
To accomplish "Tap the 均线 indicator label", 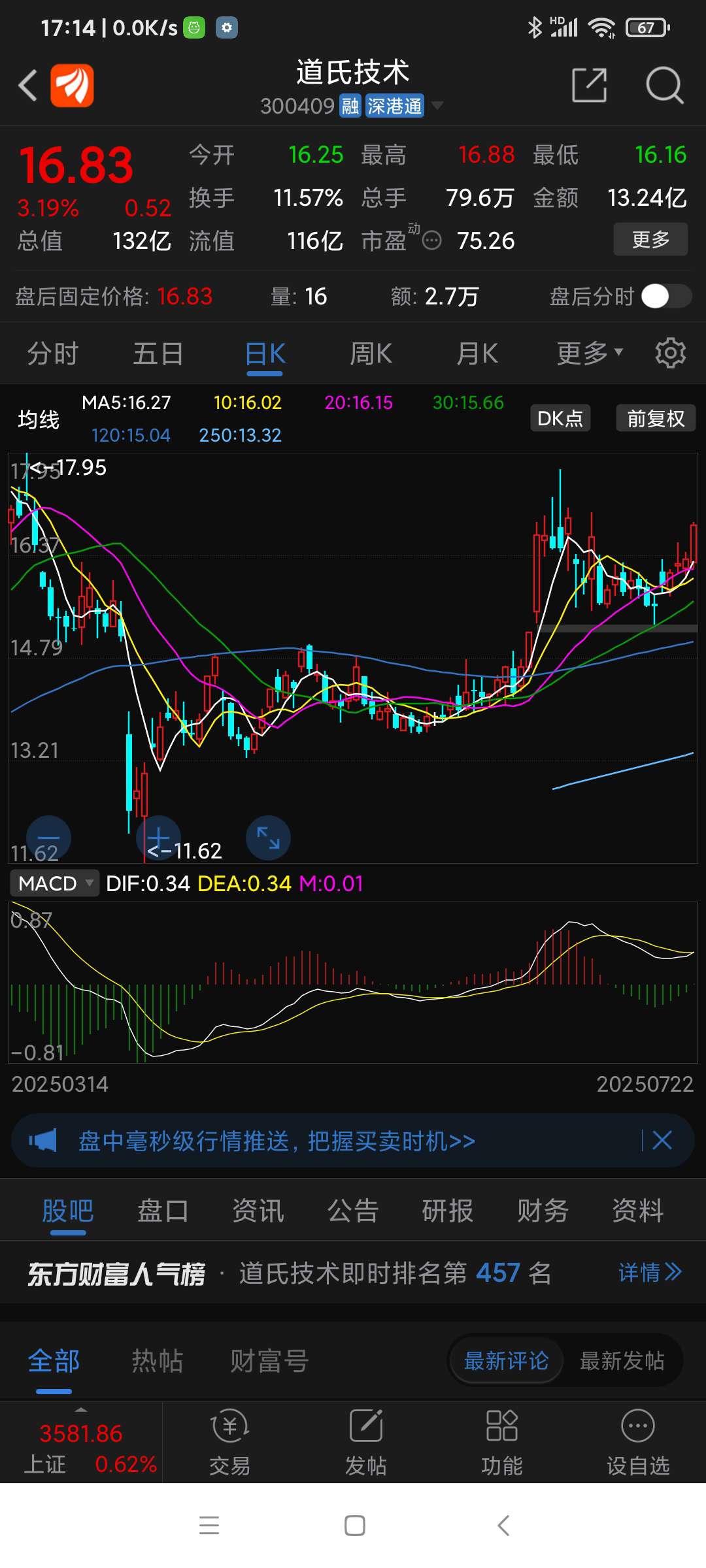I will click(39, 419).
